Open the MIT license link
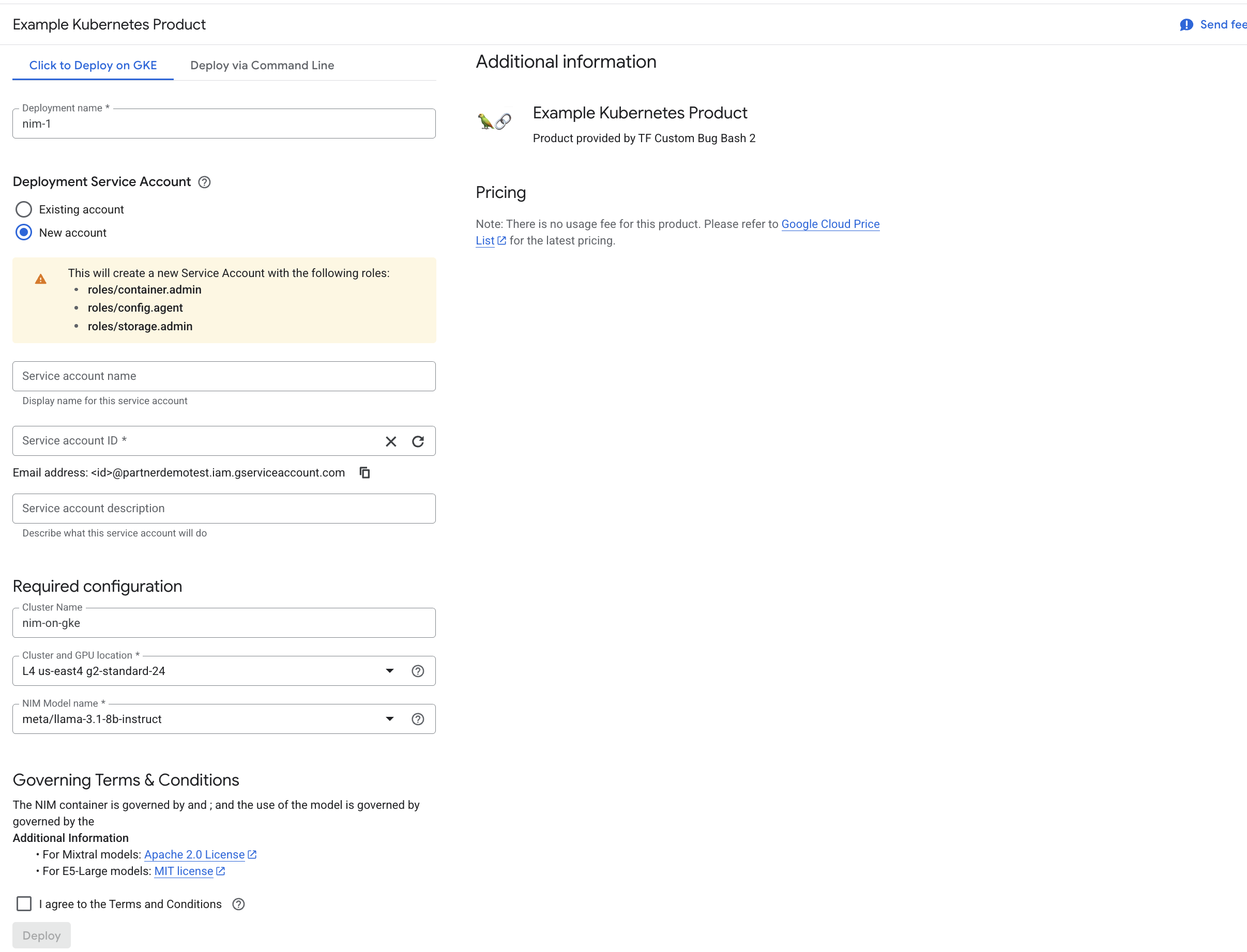The width and height of the screenshot is (1247, 952). click(x=184, y=871)
